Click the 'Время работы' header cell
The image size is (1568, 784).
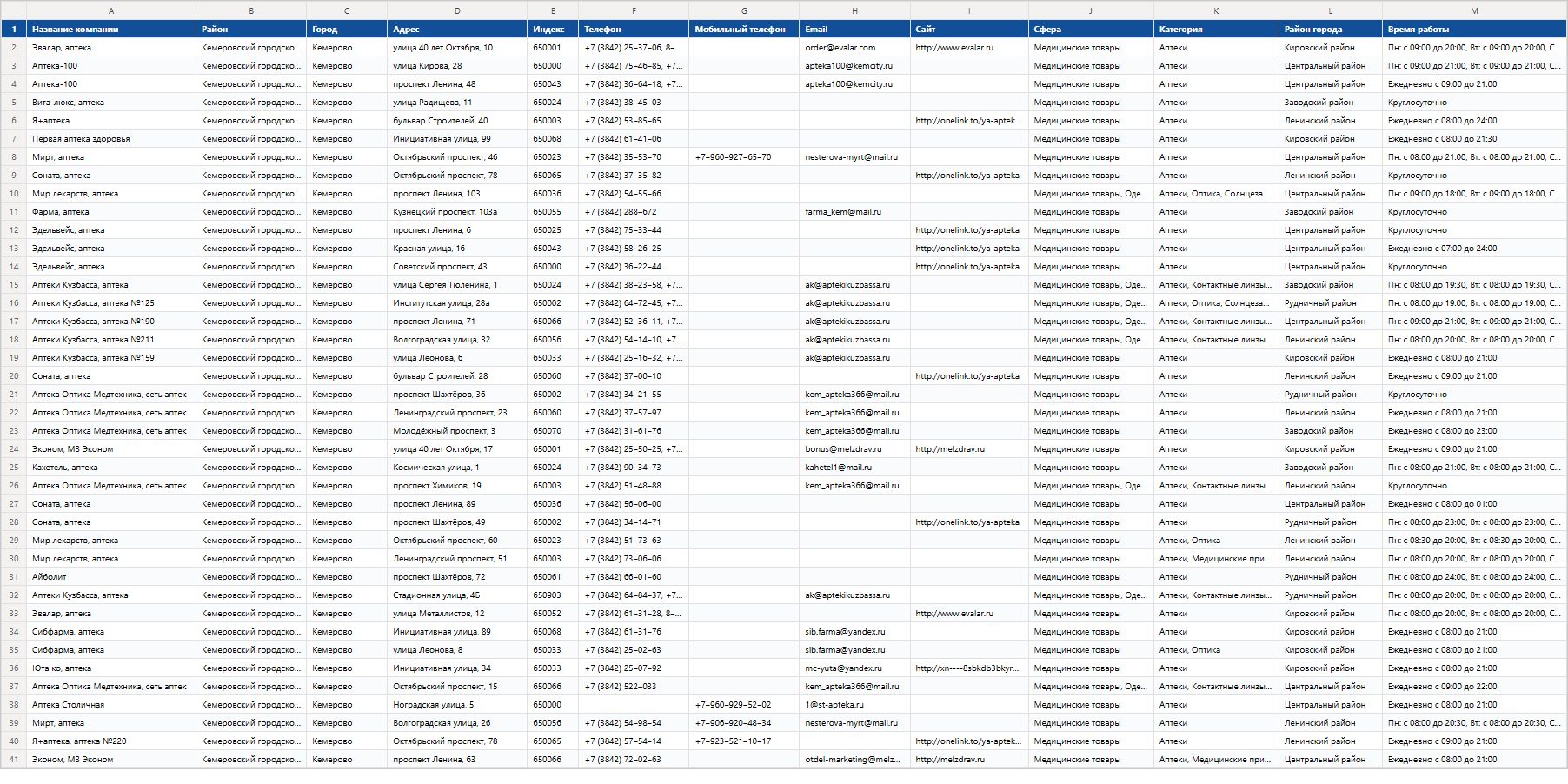pos(1474,30)
